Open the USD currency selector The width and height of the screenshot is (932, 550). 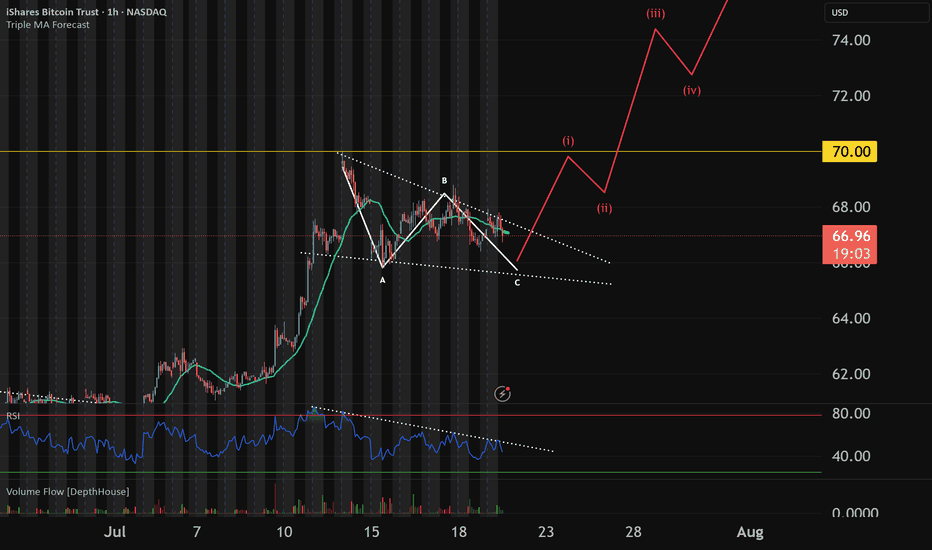(x=877, y=12)
